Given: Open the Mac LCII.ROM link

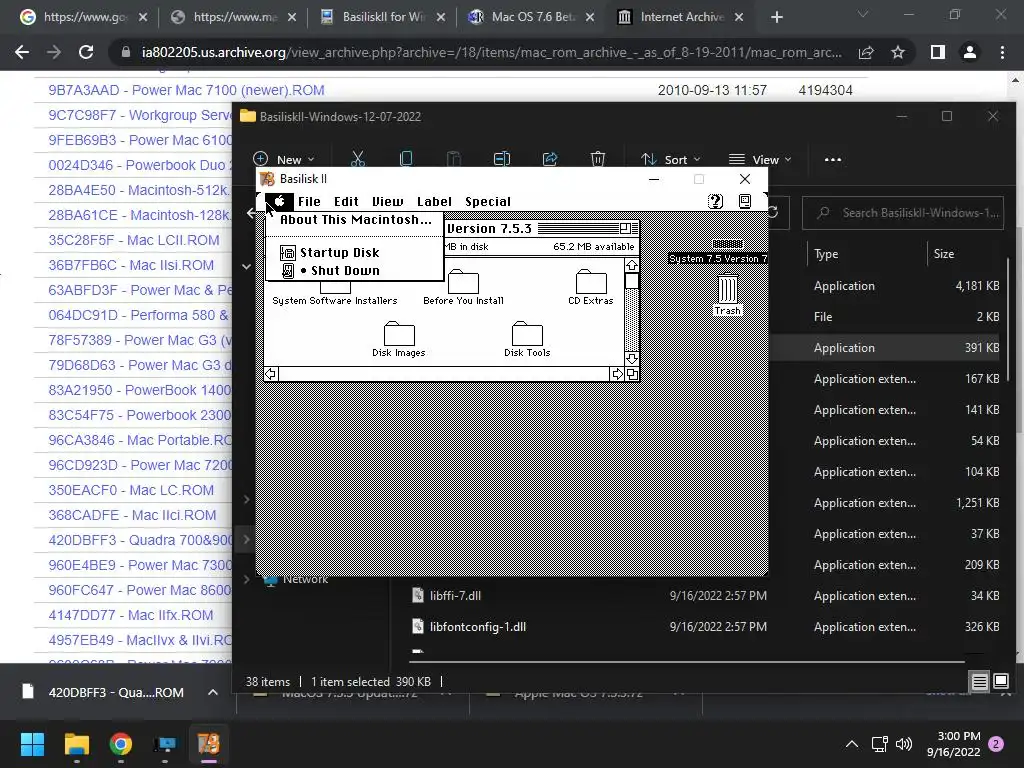Looking at the screenshot, I should (134, 240).
